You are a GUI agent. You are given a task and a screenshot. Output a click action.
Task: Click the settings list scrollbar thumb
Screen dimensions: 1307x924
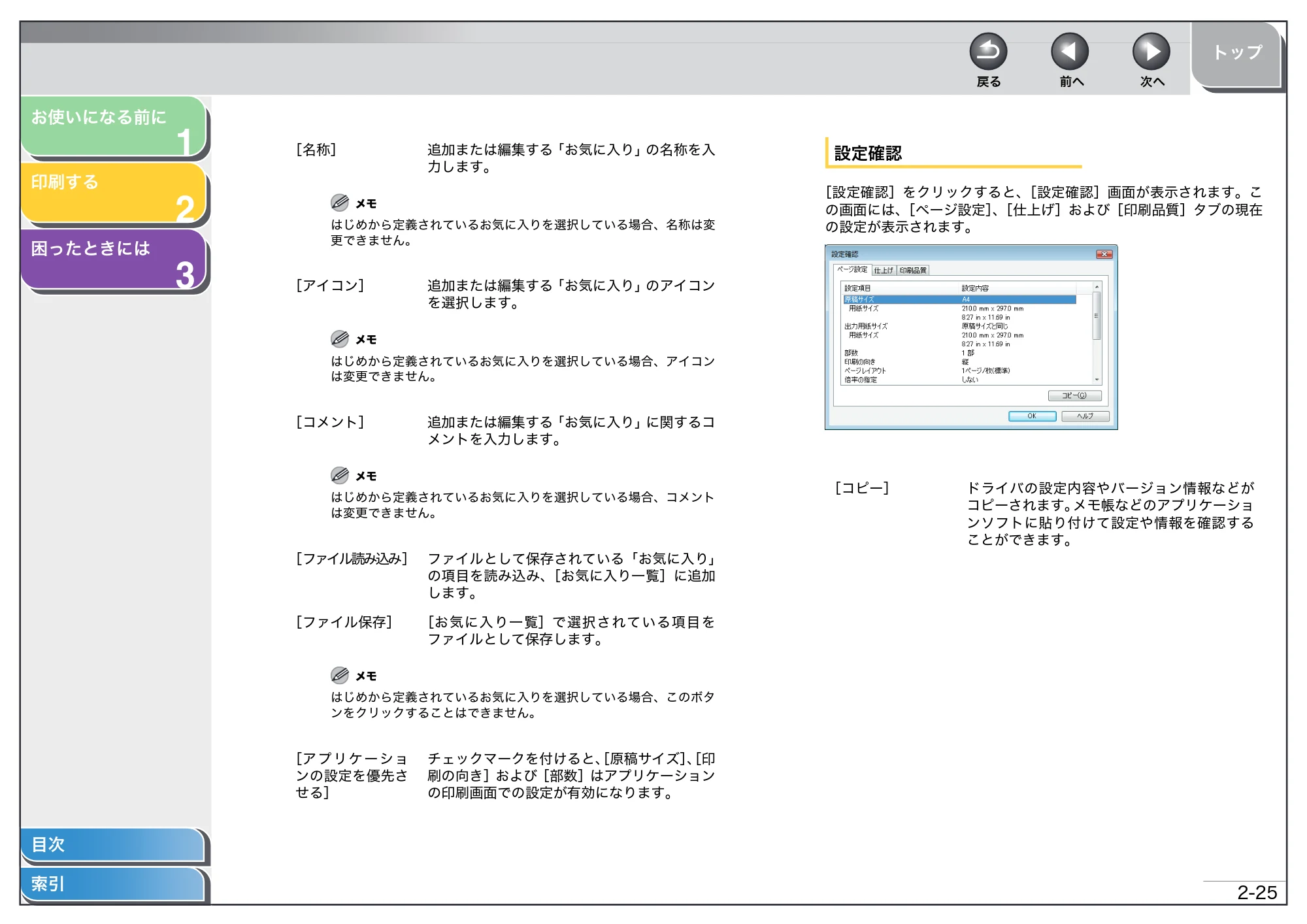[1097, 316]
